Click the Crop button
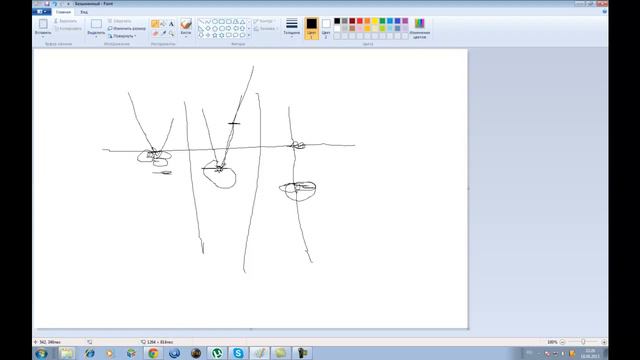The height and width of the screenshot is (360, 640). pos(120,21)
